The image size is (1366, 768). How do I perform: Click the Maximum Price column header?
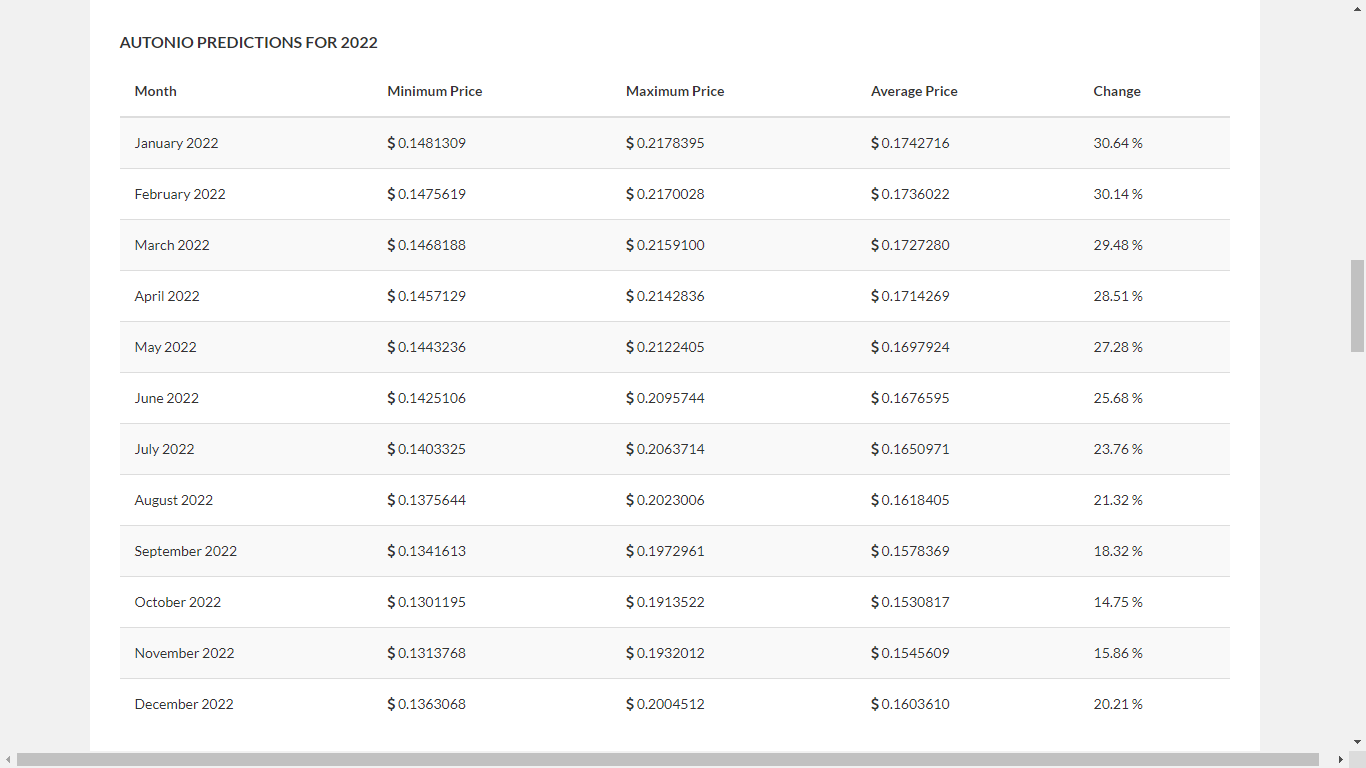click(675, 91)
